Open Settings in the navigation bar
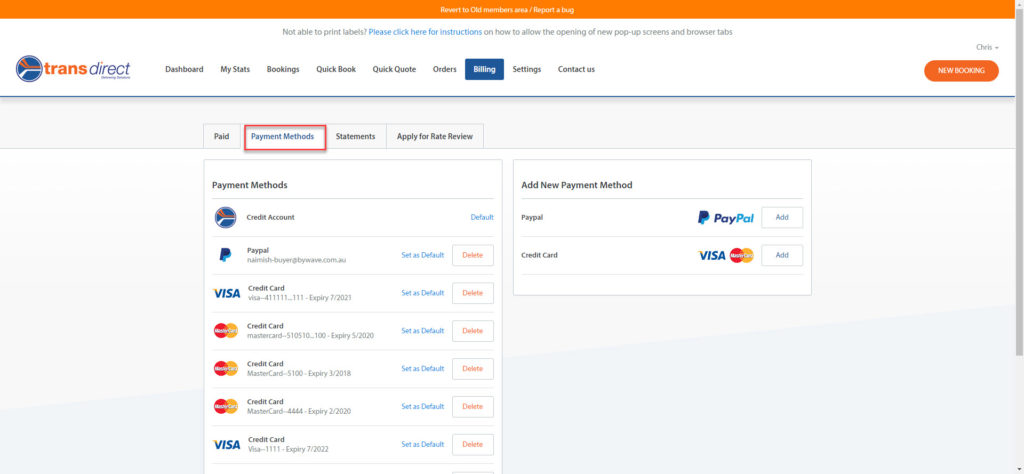Viewport: 1024px width, 474px height. [526, 69]
